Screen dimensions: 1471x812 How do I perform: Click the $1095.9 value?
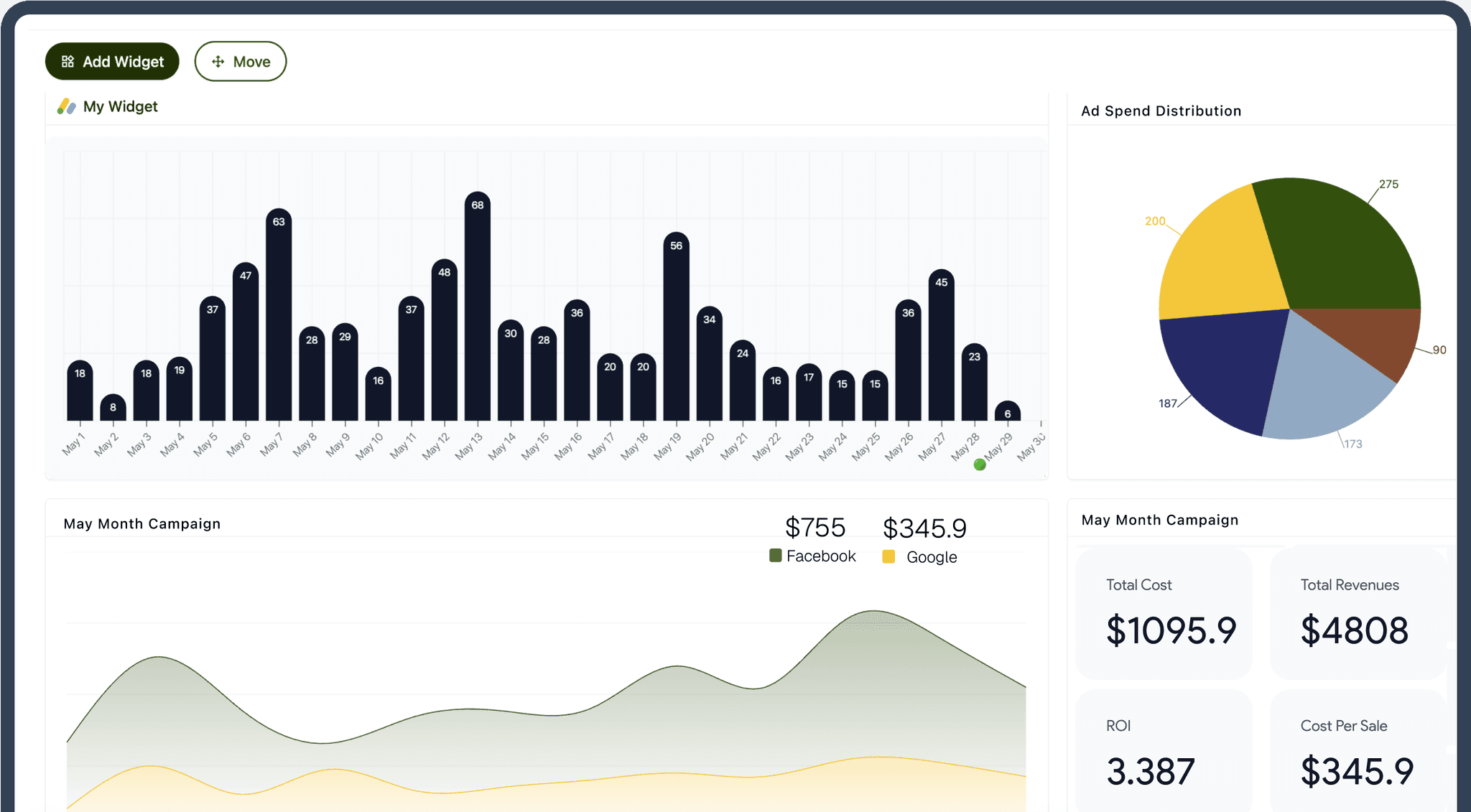(x=1171, y=630)
